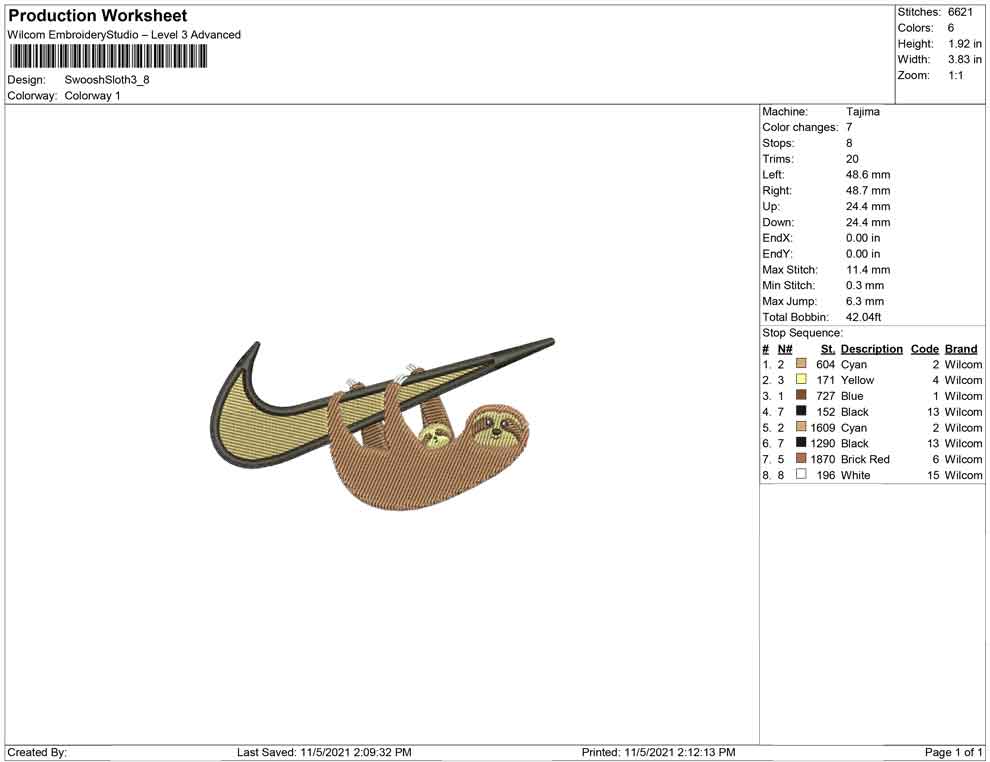Click the 'Brand' column header
The height and width of the screenshot is (762, 990).
click(x=961, y=349)
